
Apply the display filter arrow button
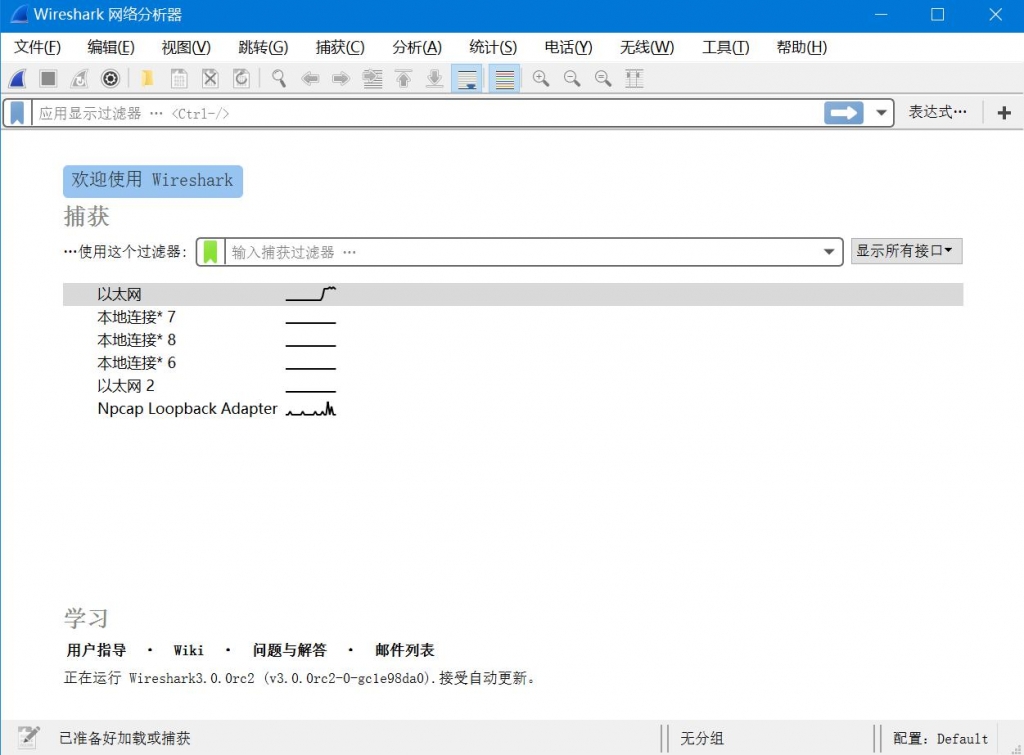tap(844, 113)
